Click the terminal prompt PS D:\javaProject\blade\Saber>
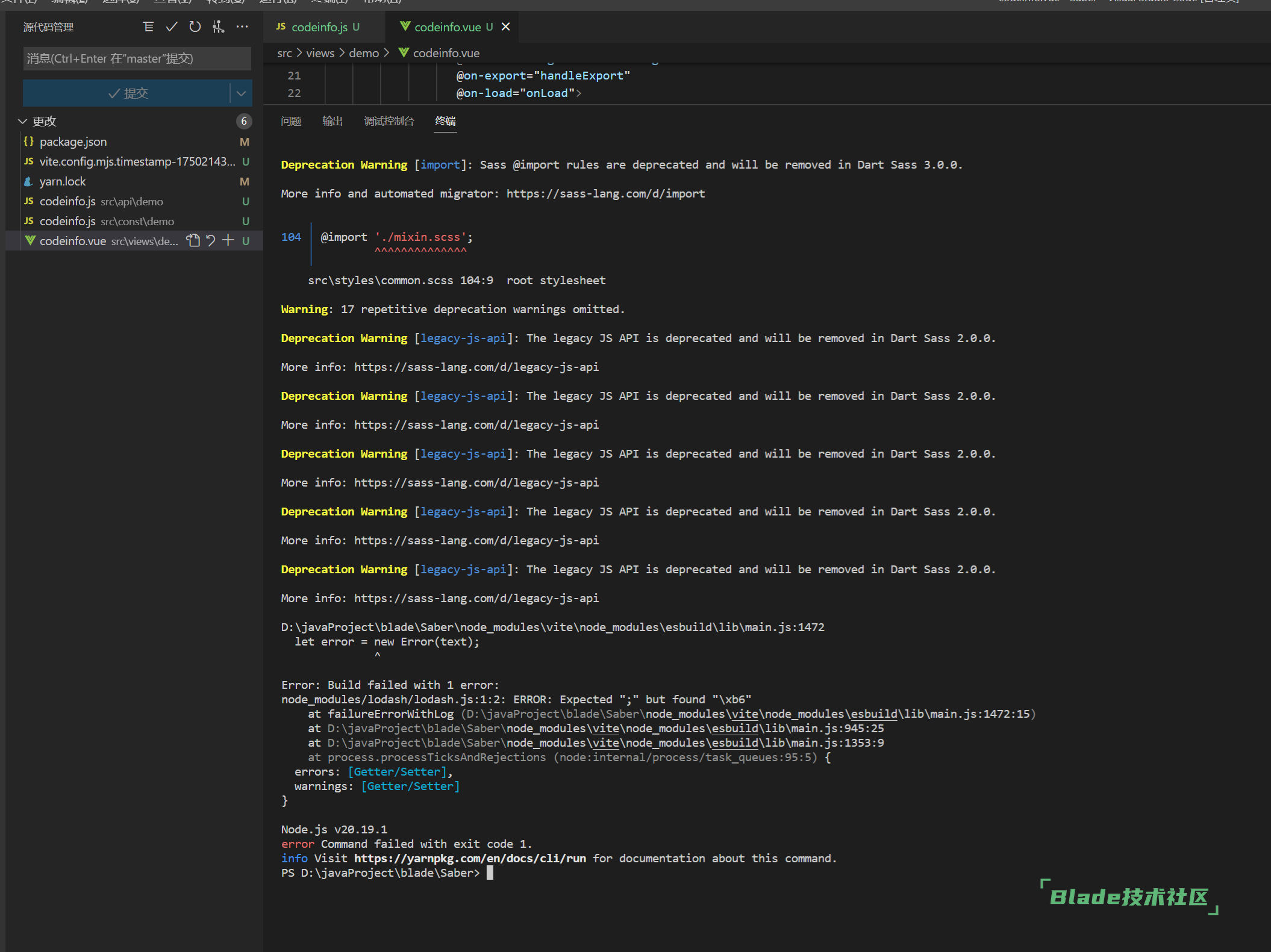1271x952 pixels. point(380,873)
